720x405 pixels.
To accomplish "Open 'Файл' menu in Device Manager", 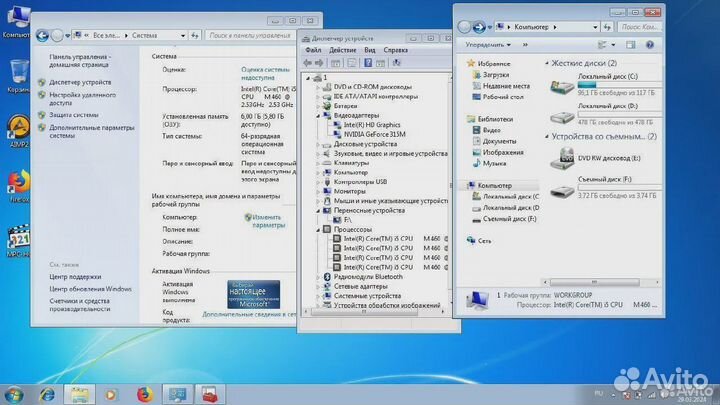I will (x=313, y=50).
